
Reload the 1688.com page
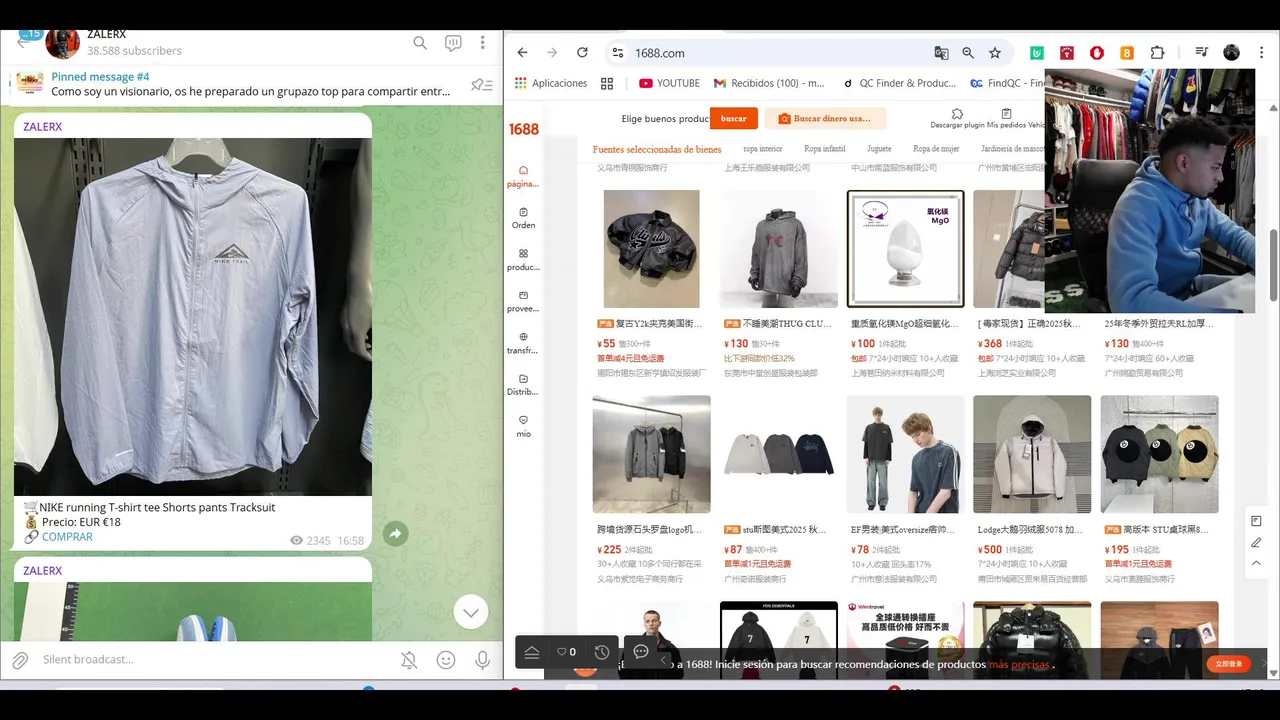[x=582, y=53]
